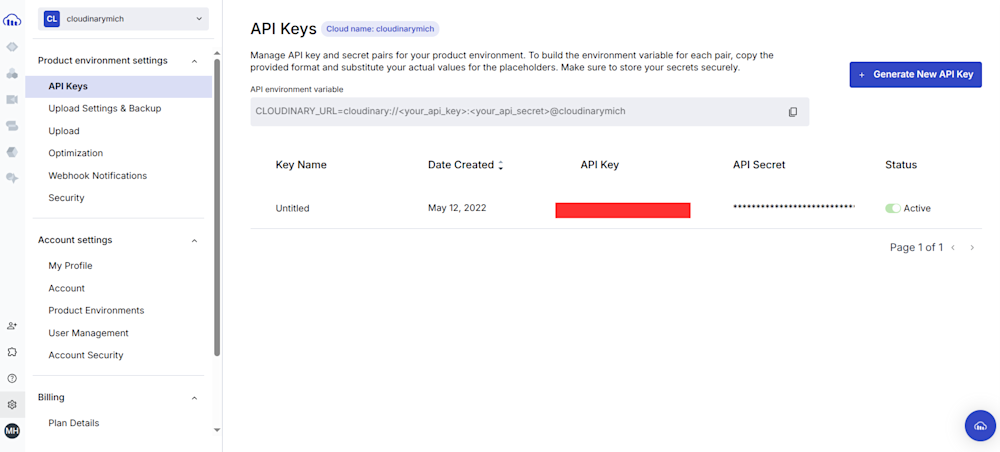Open the floating Cloudinary chat button
The height and width of the screenshot is (452, 1000).
tap(980, 425)
